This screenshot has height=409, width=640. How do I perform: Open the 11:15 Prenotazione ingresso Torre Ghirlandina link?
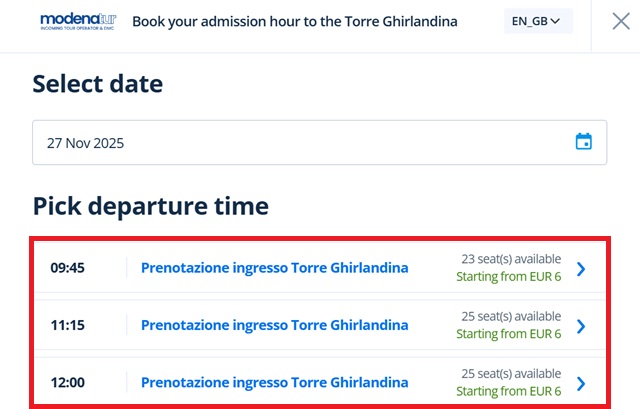[x=274, y=325]
